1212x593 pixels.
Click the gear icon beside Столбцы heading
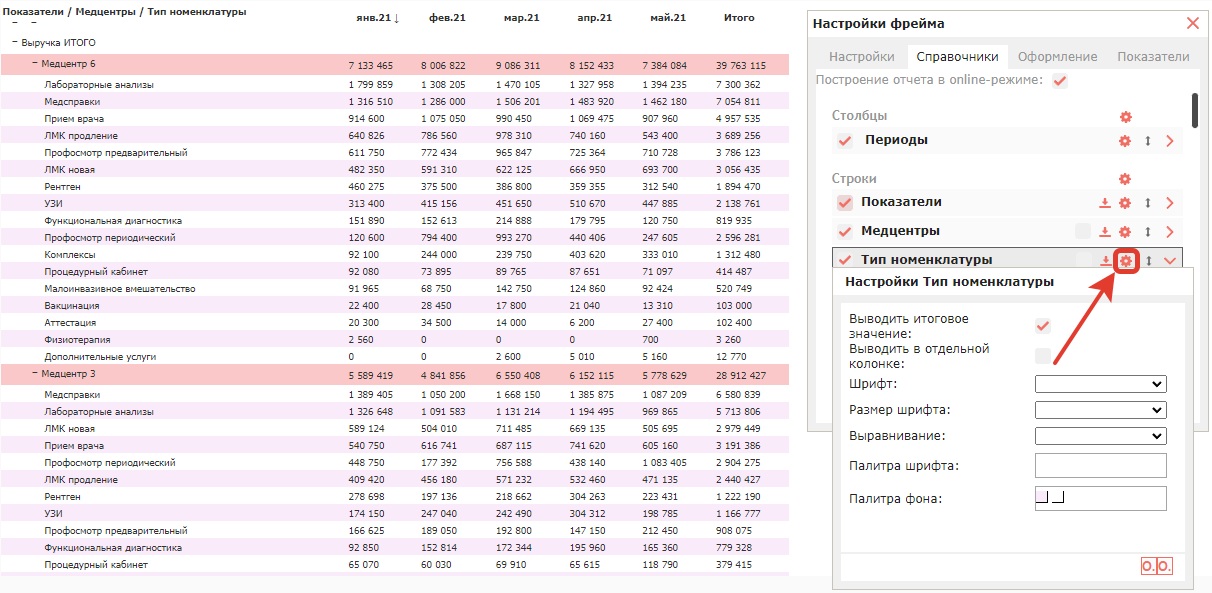point(1125,117)
